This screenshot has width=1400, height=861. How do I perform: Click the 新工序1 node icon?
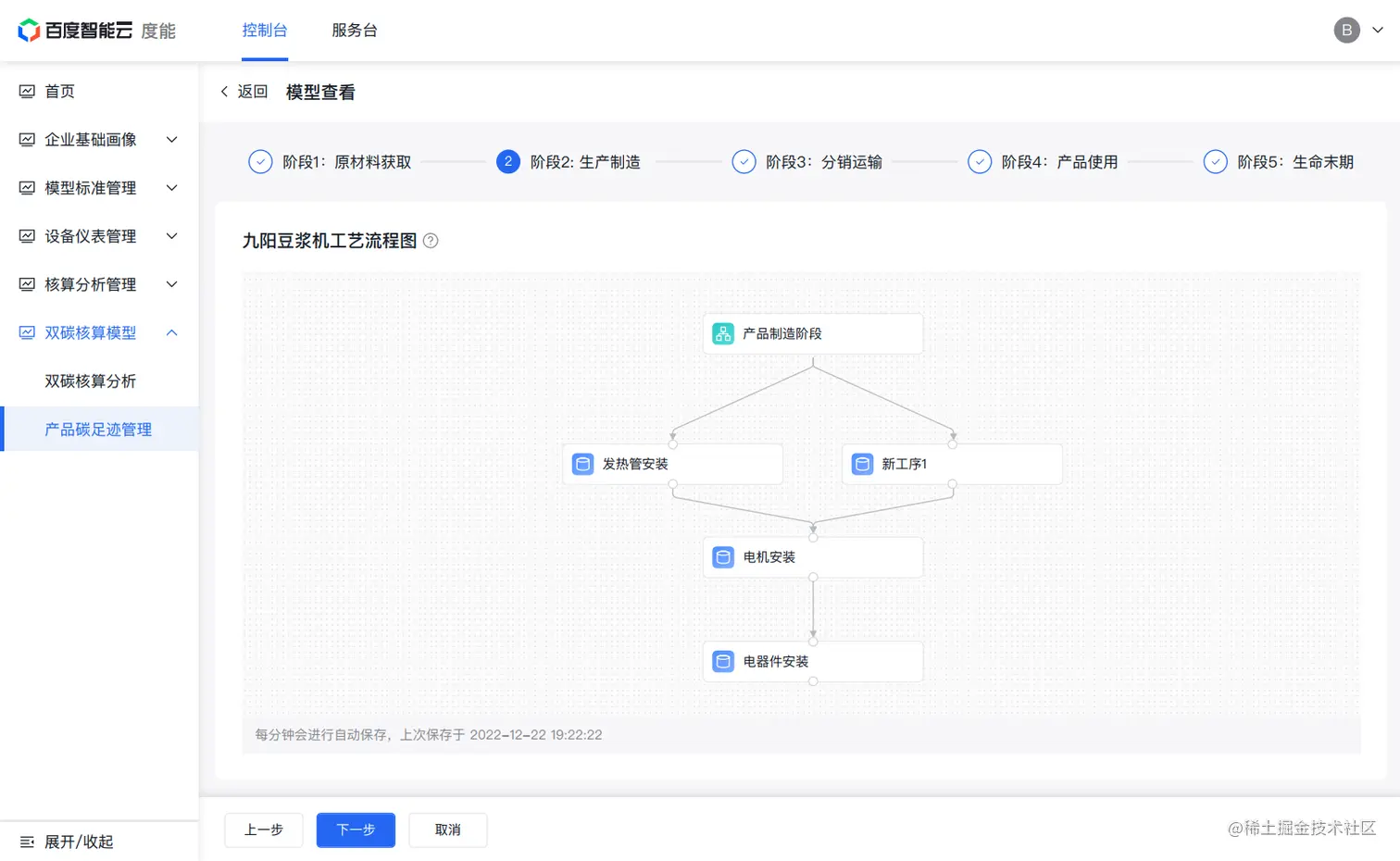tap(862, 464)
